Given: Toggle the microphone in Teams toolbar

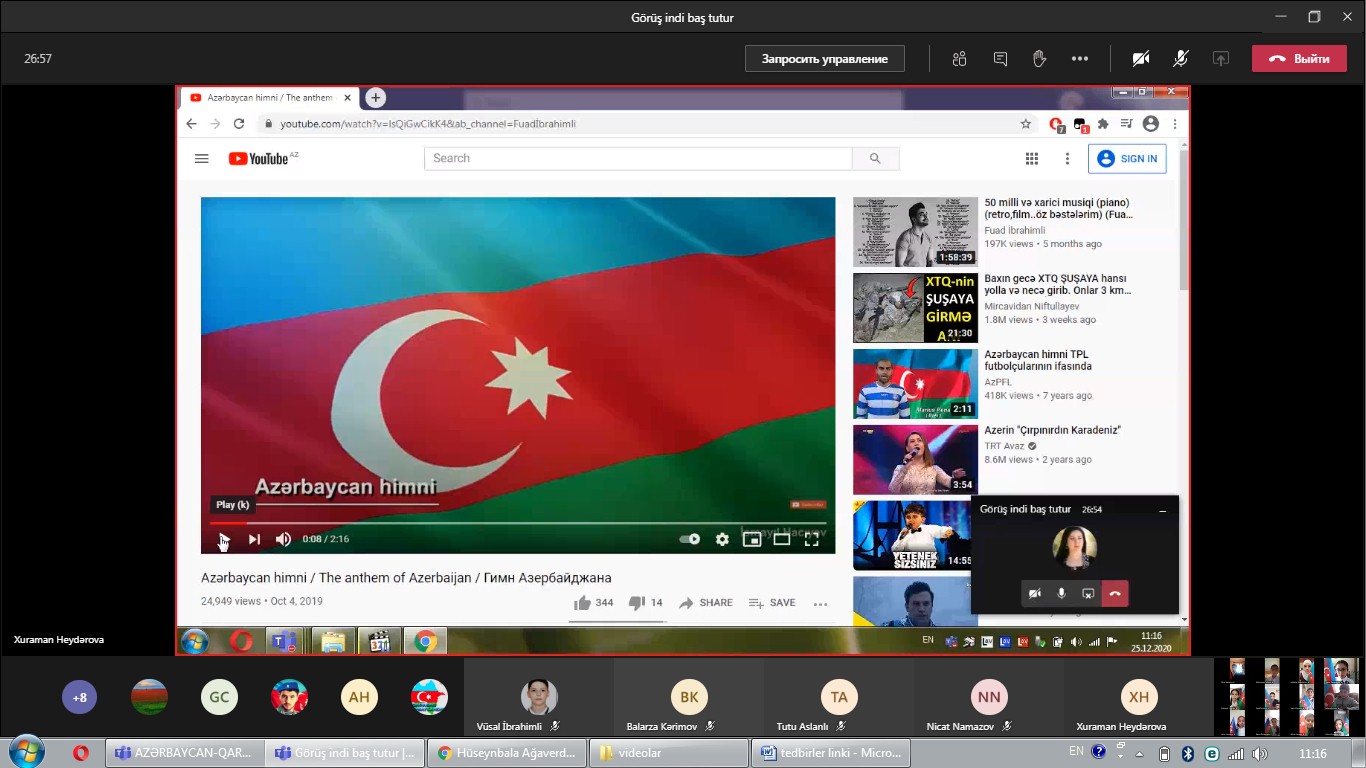Looking at the screenshot, I should 1181,59.
